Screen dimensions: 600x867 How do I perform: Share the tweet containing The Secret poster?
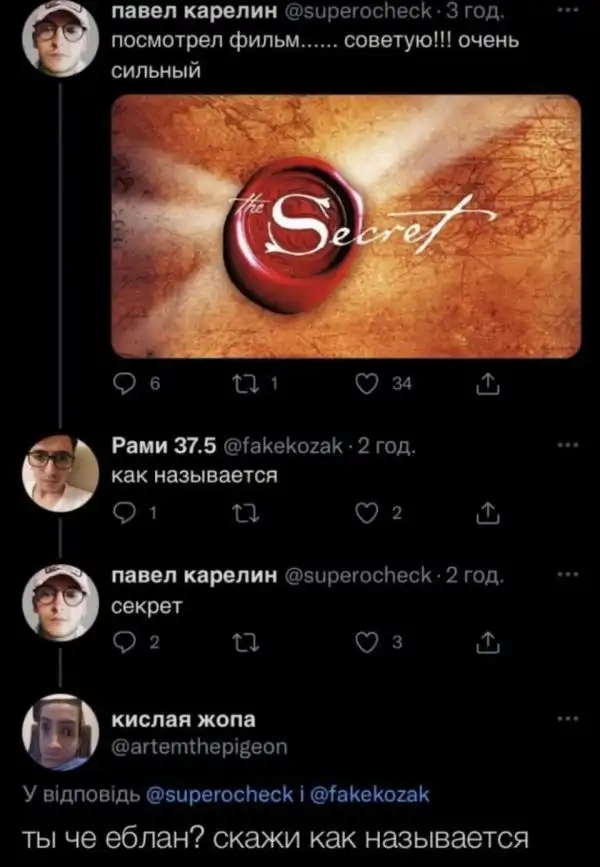point(488,384)
